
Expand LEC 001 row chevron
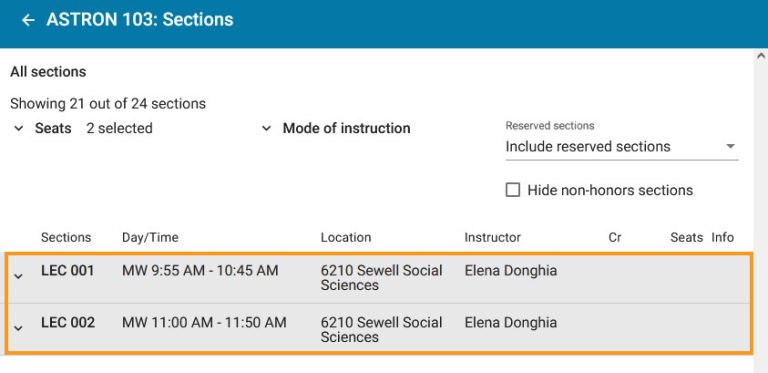click(x=18, y=277)
